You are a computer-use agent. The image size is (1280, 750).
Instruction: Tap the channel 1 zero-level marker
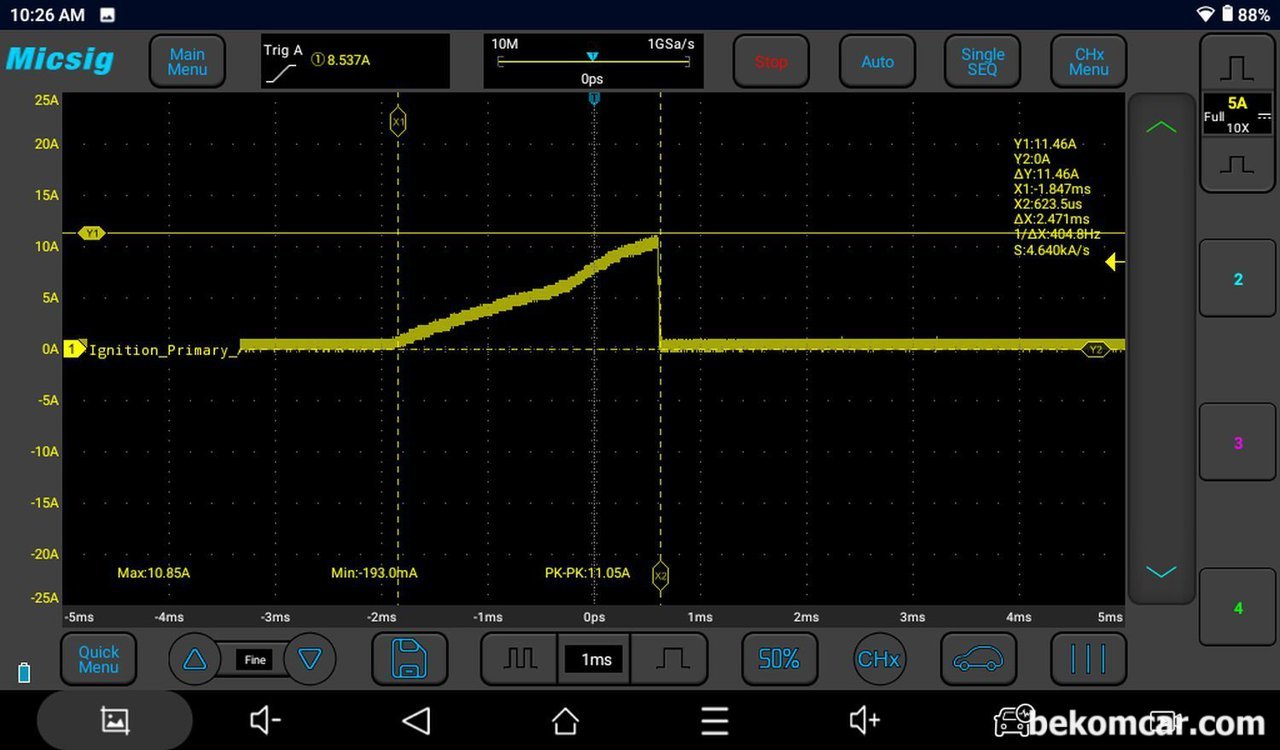(74, 349)
